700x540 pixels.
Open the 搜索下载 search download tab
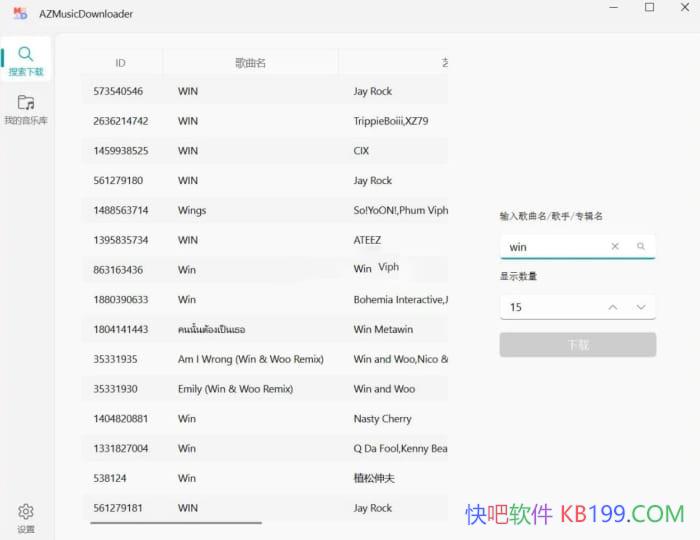click(x=25, y=60)
